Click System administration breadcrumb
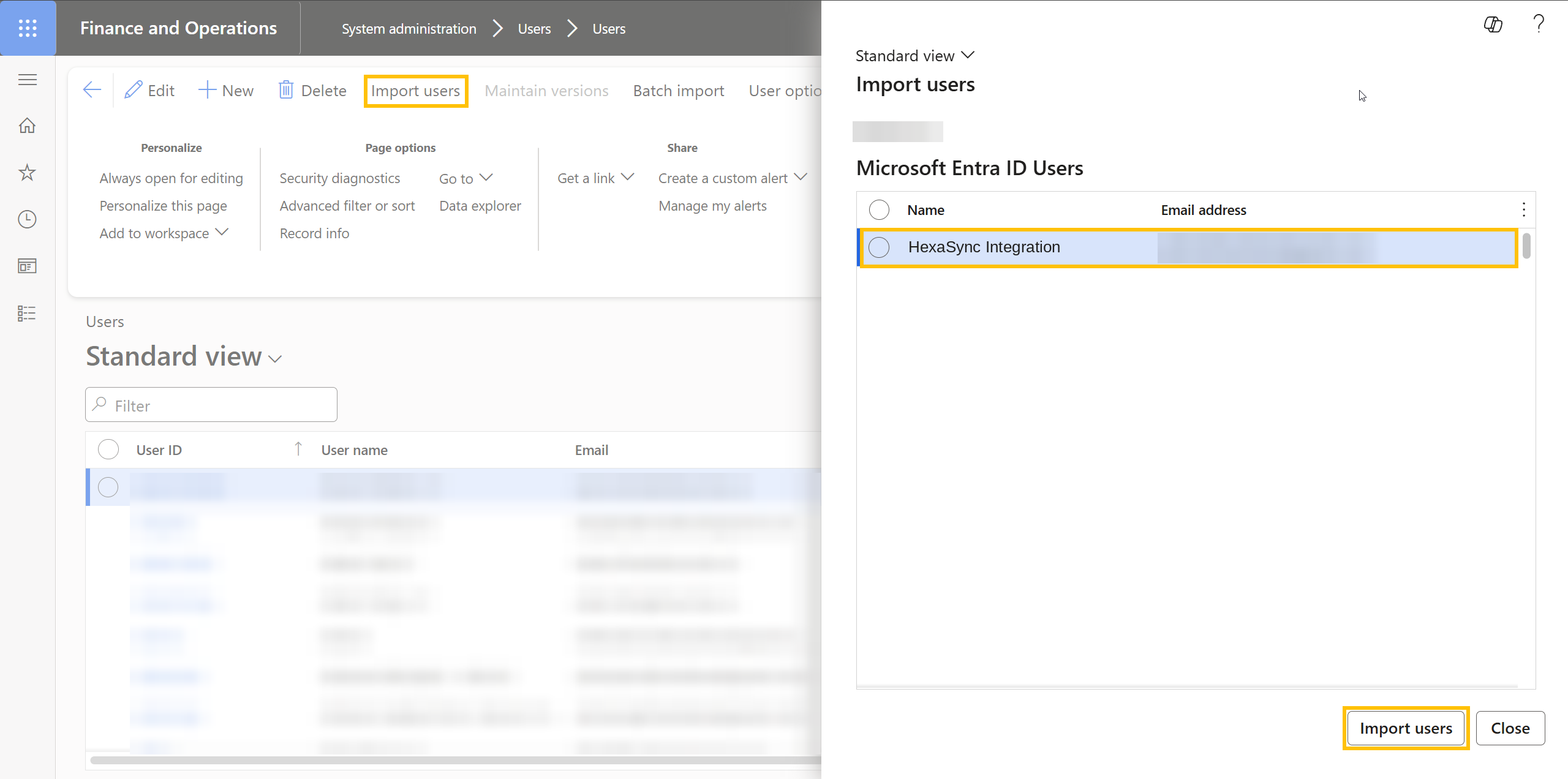1568x779 pixels. (409, 29)
